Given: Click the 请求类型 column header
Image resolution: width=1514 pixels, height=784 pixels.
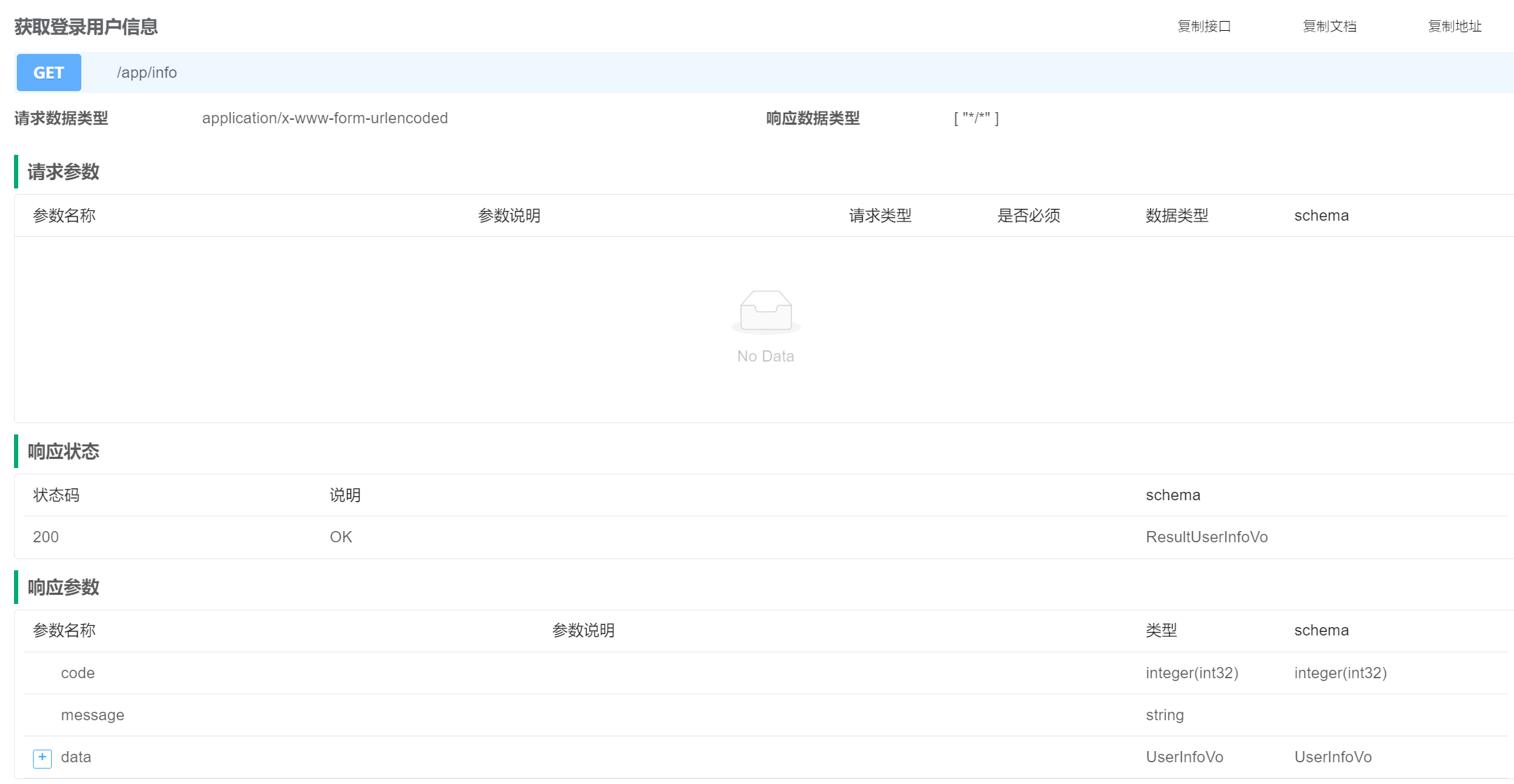Looking at the screenshot, I should [x=880, y=216].
